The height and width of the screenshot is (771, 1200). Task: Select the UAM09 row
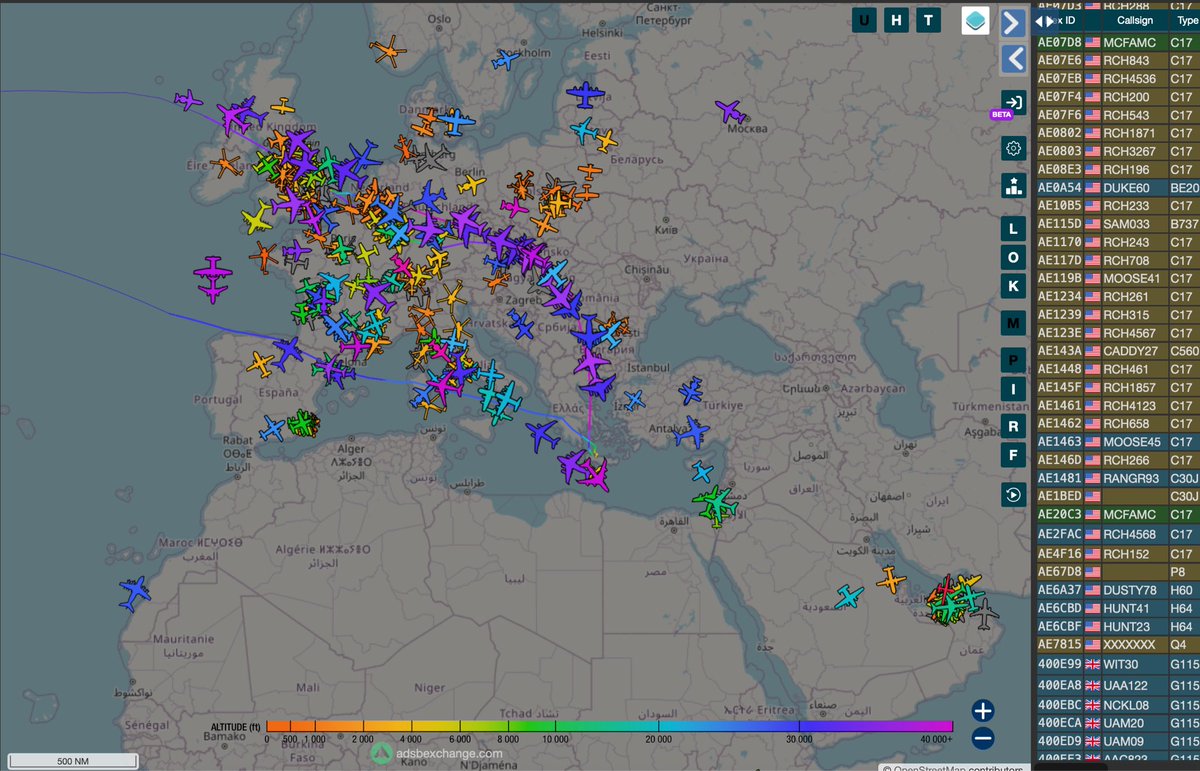tap(1117, 742)
